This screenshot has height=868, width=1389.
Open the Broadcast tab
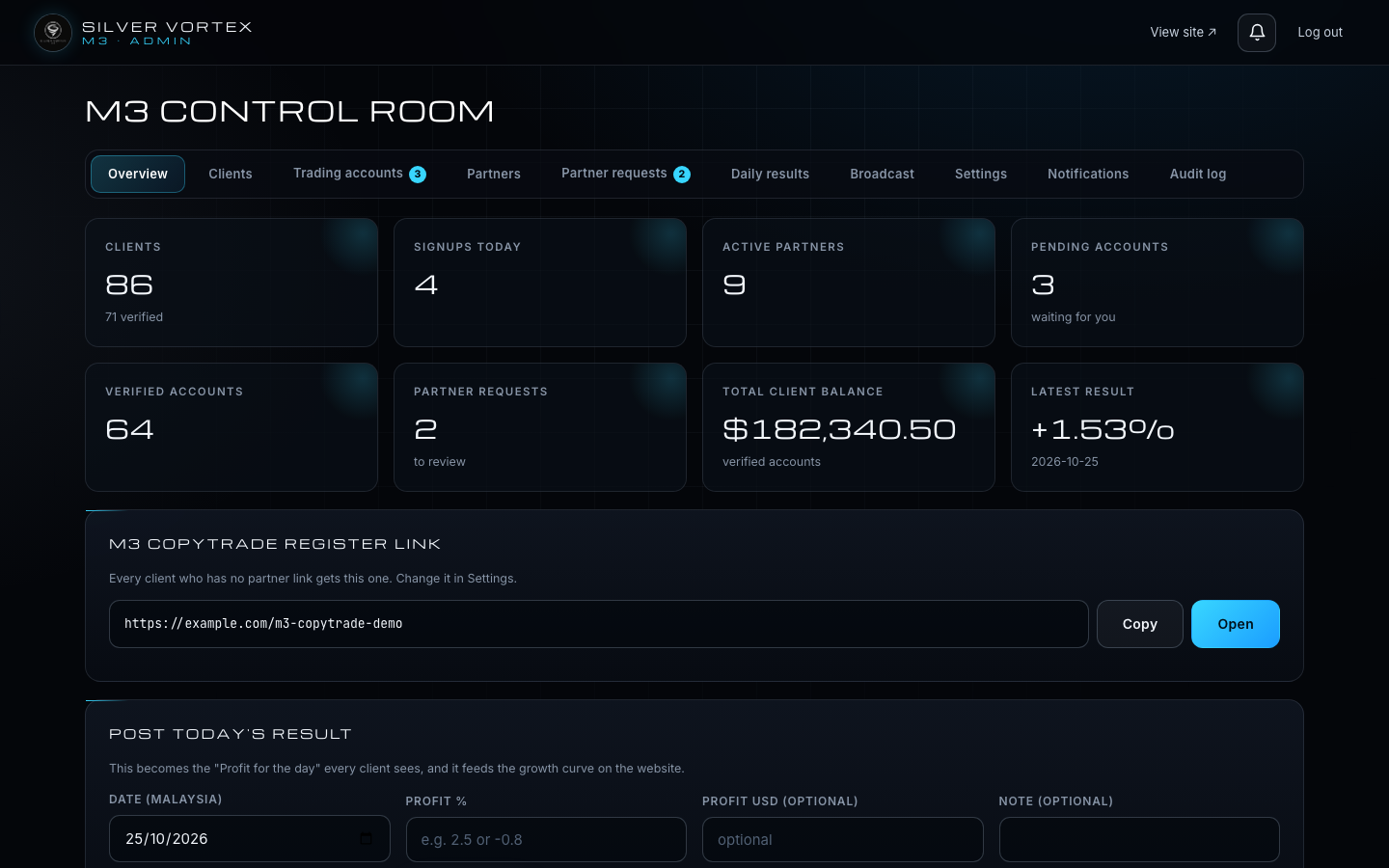882,174
